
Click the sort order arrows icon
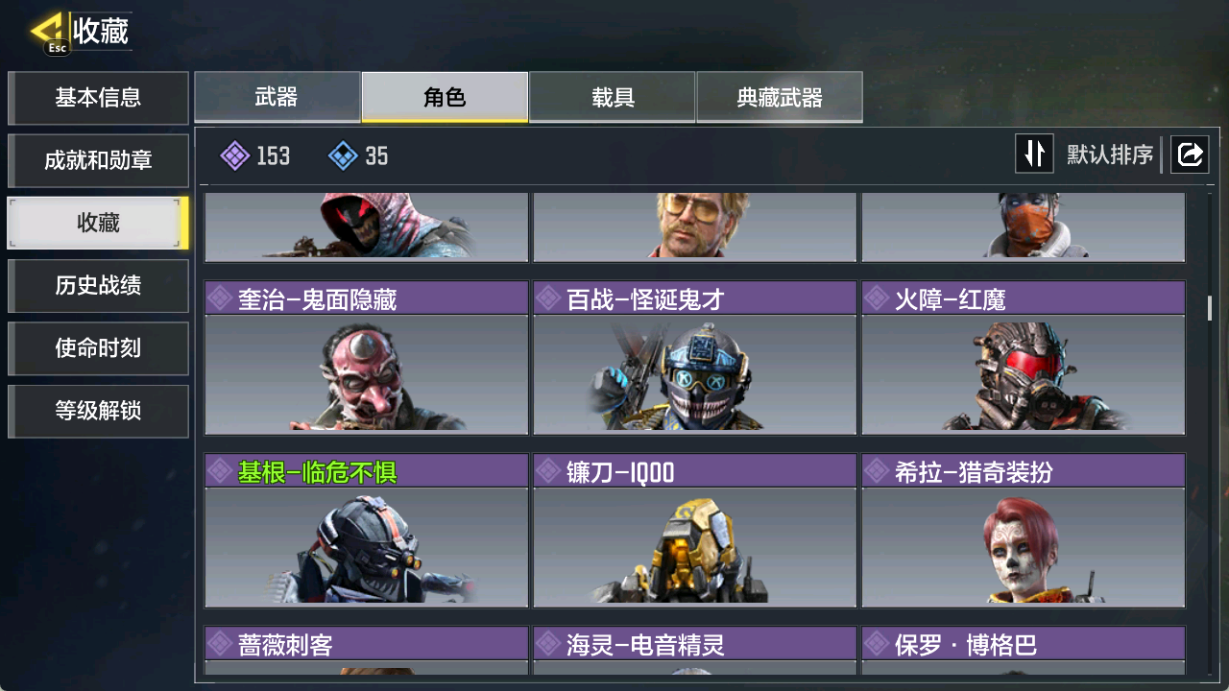click(1034, 154)
